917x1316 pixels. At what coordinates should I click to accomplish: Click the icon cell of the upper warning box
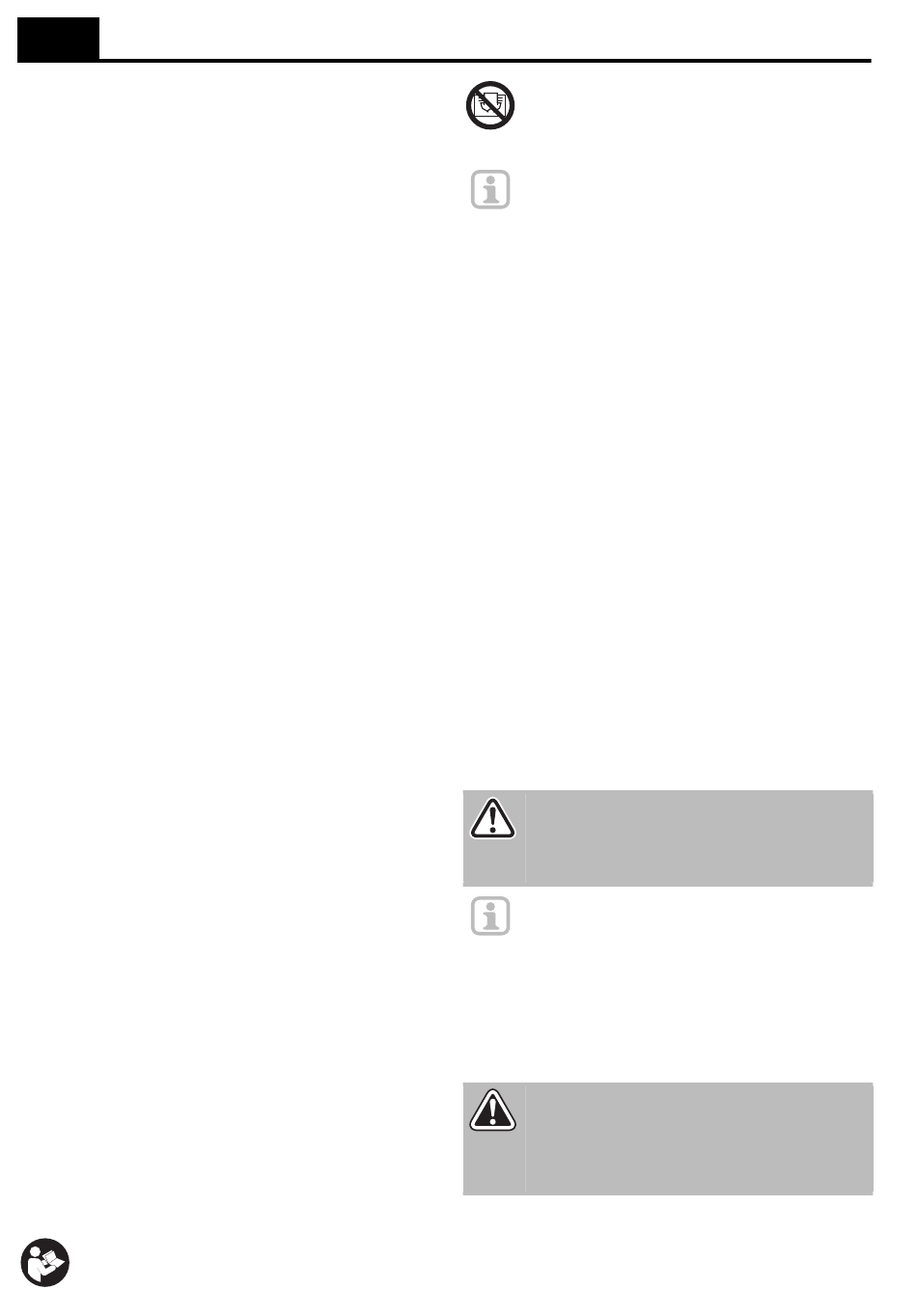pos(493,837)
